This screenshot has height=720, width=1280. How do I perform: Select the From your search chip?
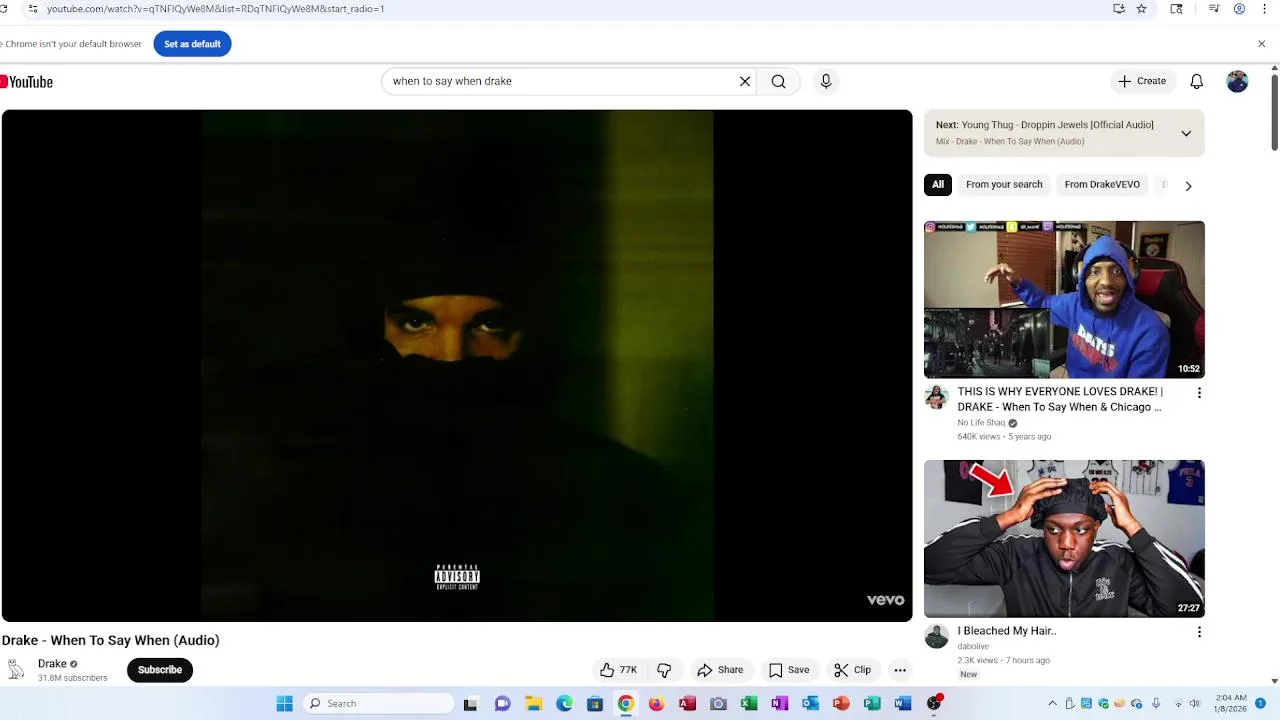point(1004,185)
